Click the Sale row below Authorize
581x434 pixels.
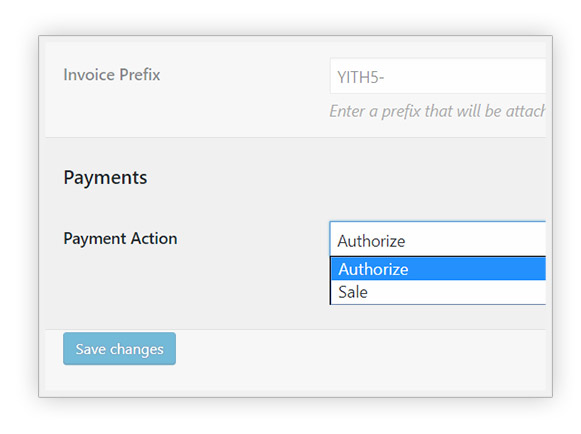438,292
